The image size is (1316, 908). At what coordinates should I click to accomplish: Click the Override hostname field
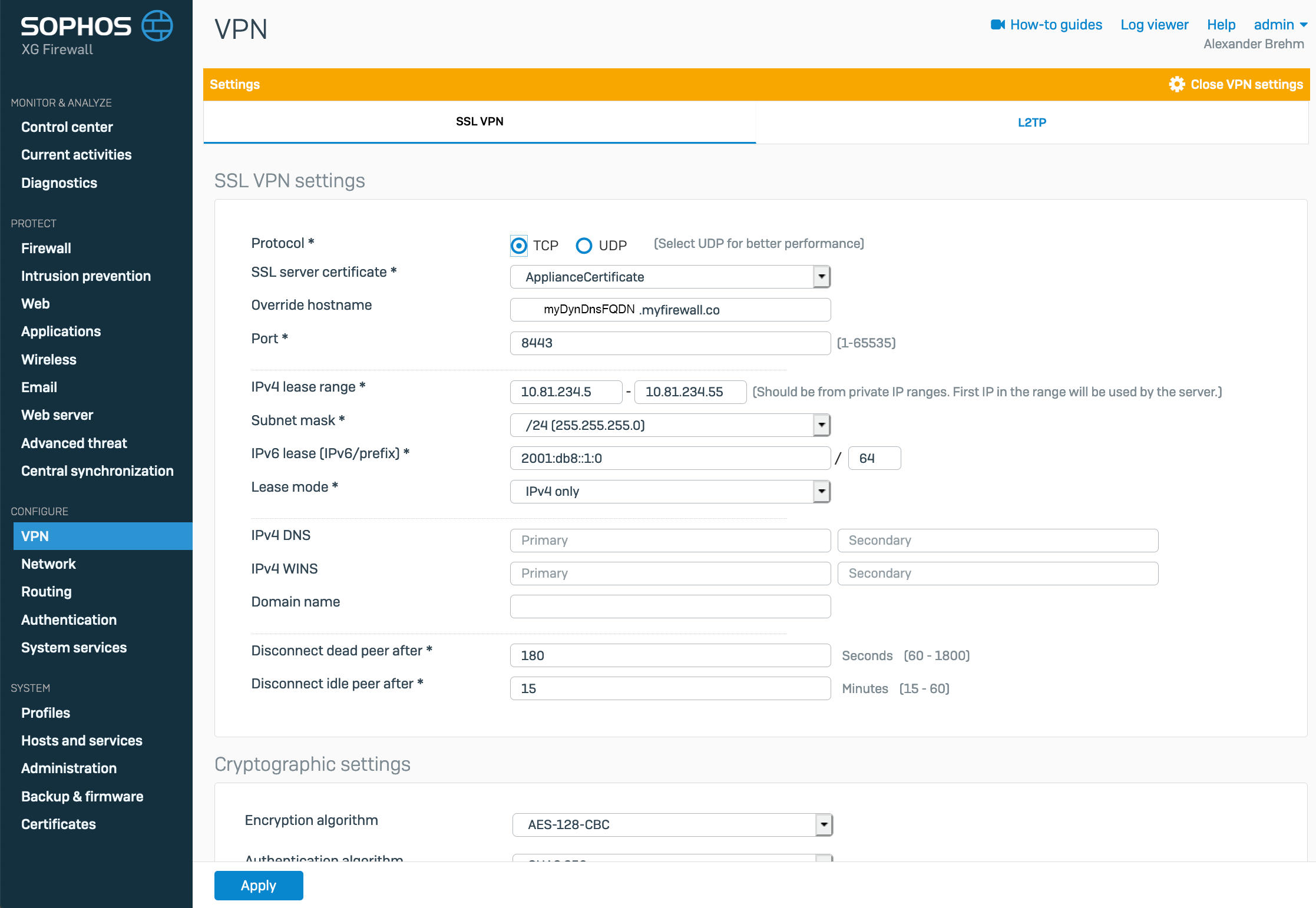point(670,310)
